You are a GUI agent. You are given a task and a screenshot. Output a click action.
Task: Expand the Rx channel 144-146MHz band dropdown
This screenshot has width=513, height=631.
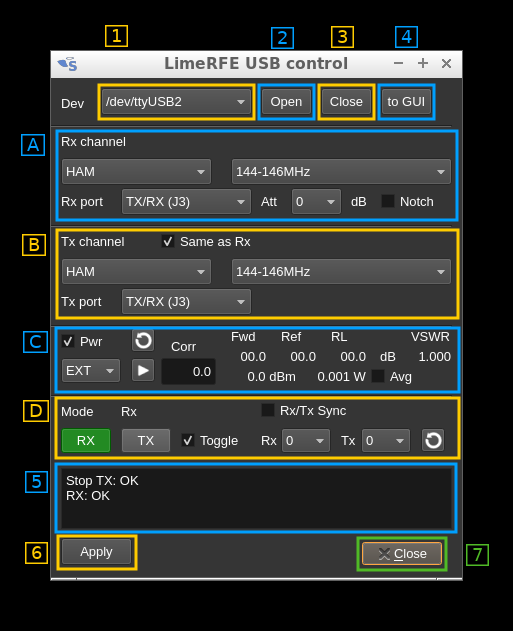(x=341, y=172)
